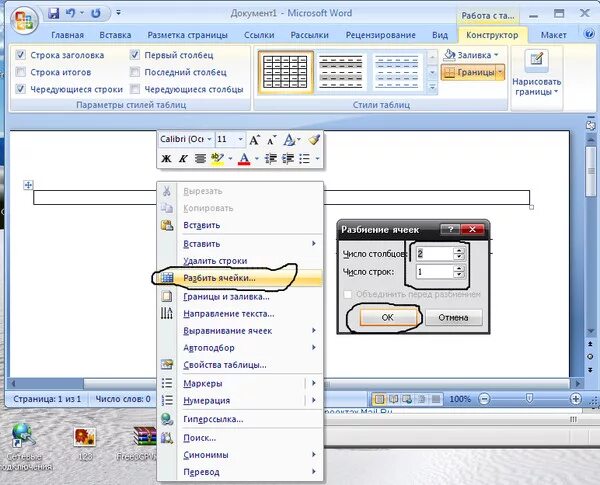Apply red font color
Image resolution: width=600 pixels, height=485 pixels.
244,158
